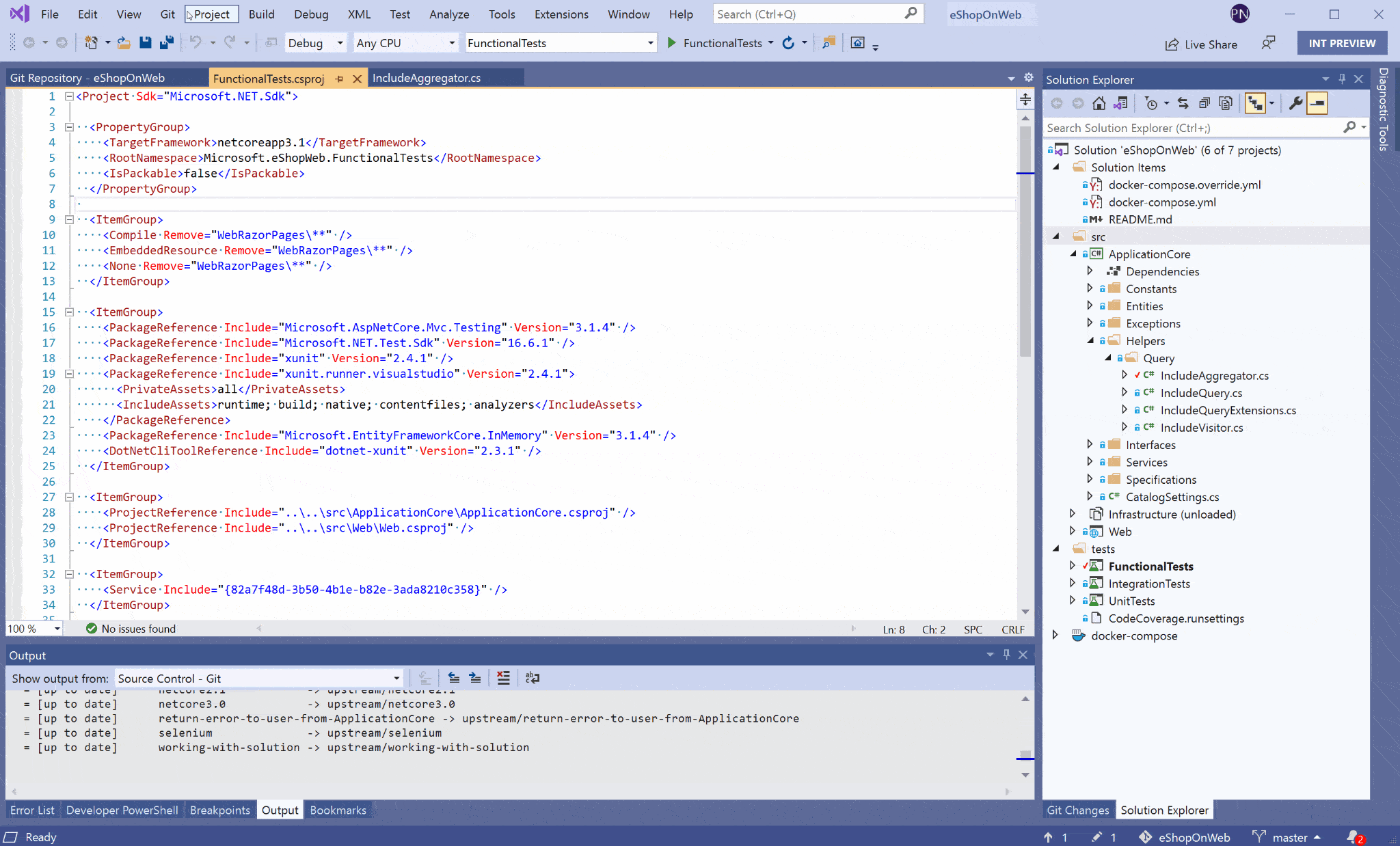This screenshot has height=846, width=1400.
Task: Expand the docker-compose node at bottom
Action: (1054, 636)
